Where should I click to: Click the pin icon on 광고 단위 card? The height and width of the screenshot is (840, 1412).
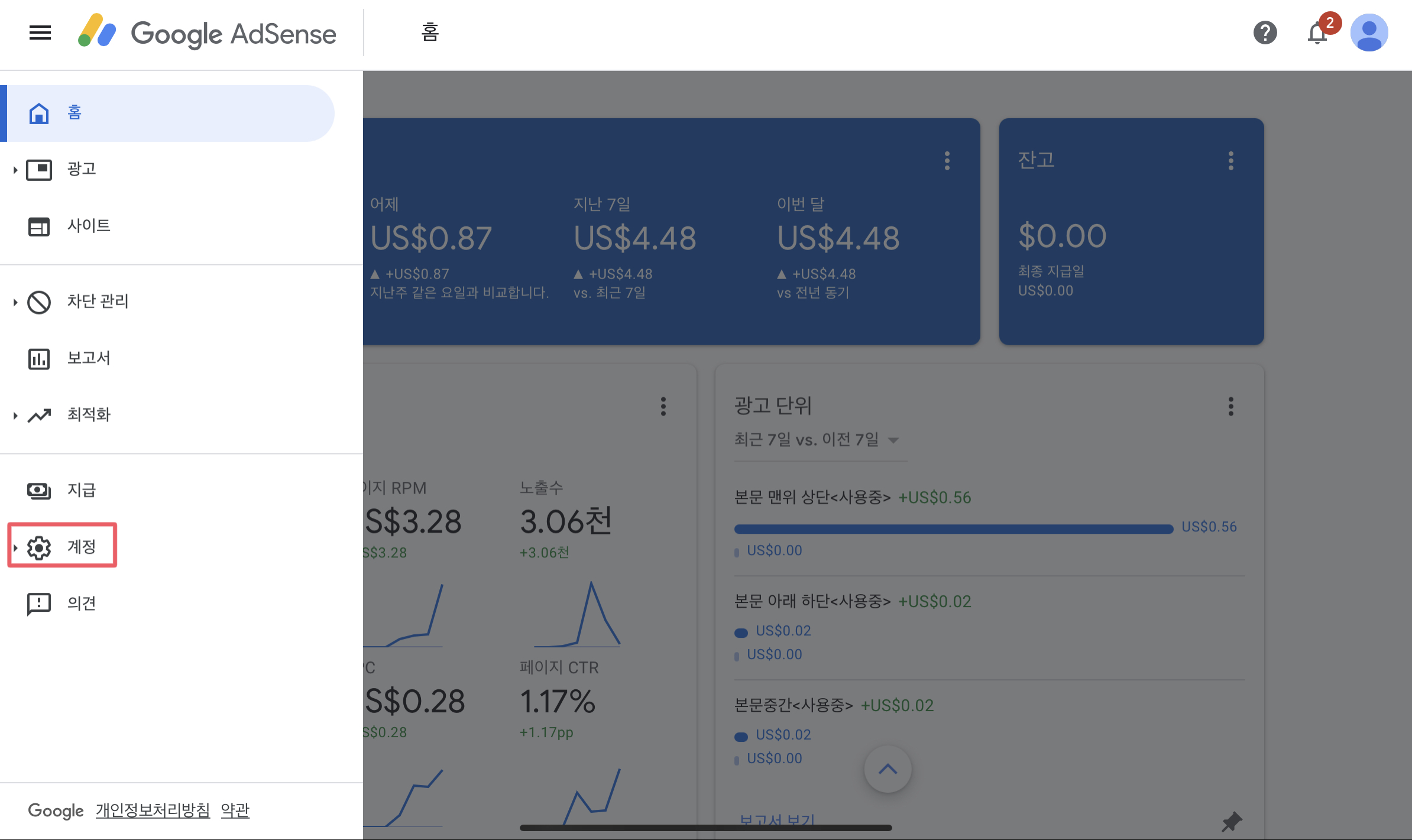click(1232, 822)
